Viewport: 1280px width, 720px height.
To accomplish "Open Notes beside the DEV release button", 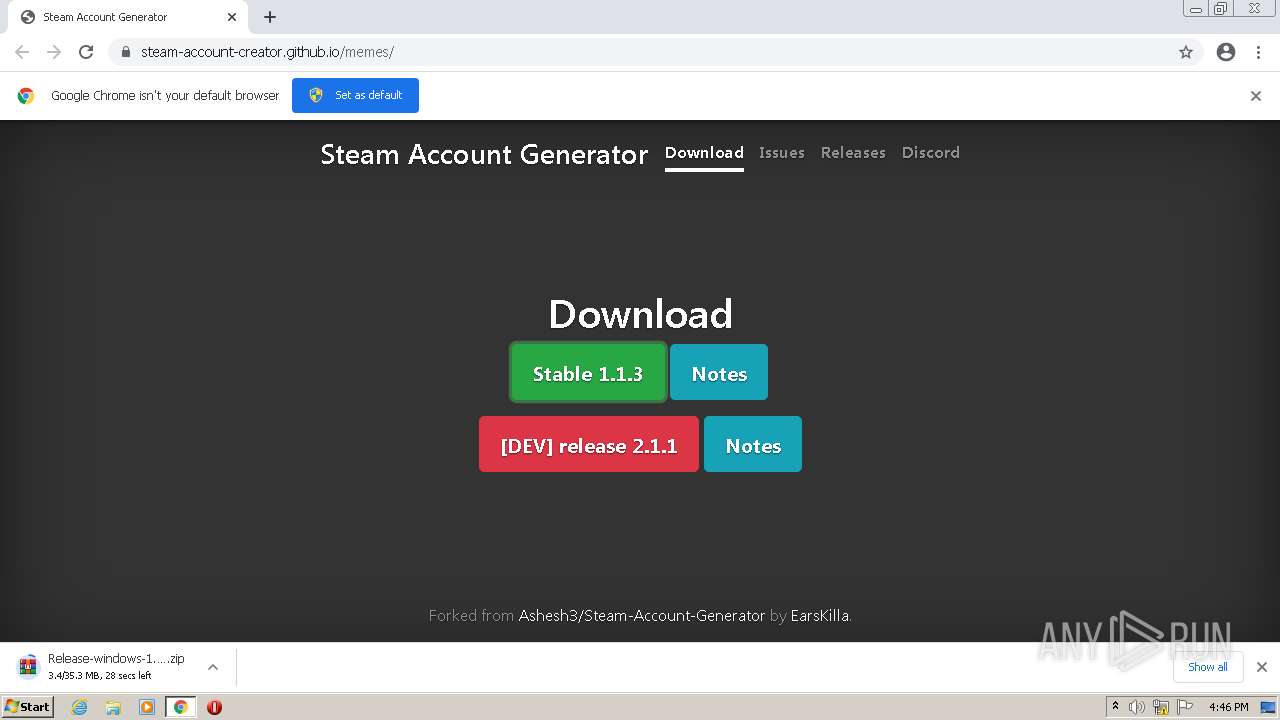I will pos(753,445).
